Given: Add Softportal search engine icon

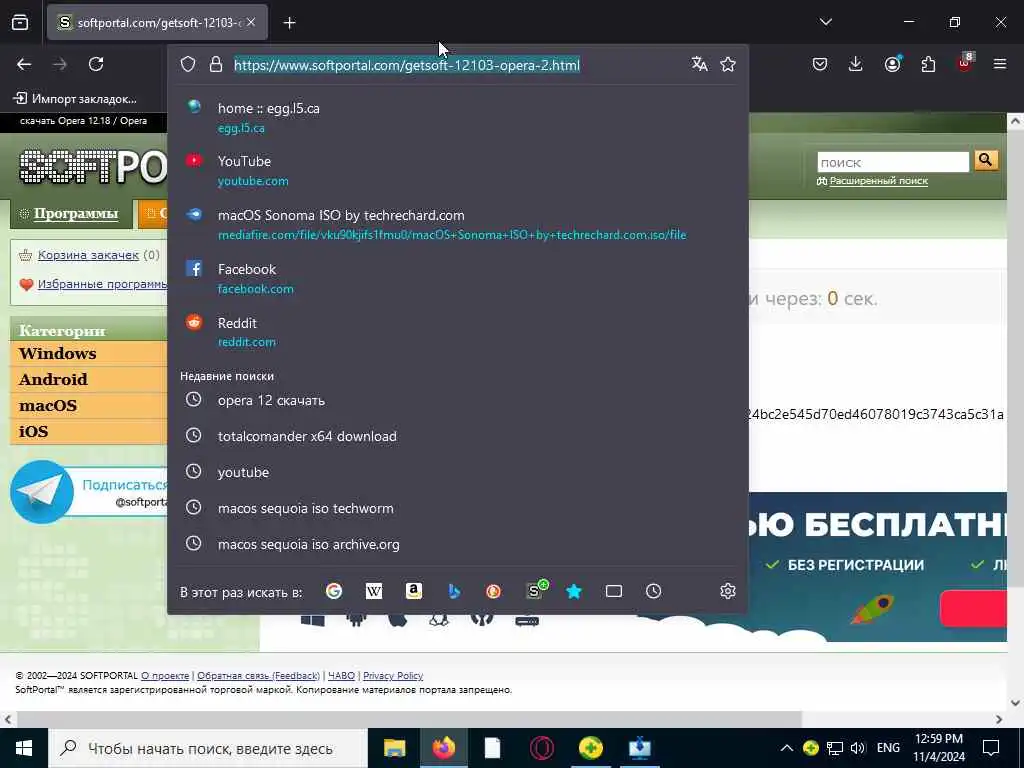Looking at the screenshot, I should click(x=535, y=590).
